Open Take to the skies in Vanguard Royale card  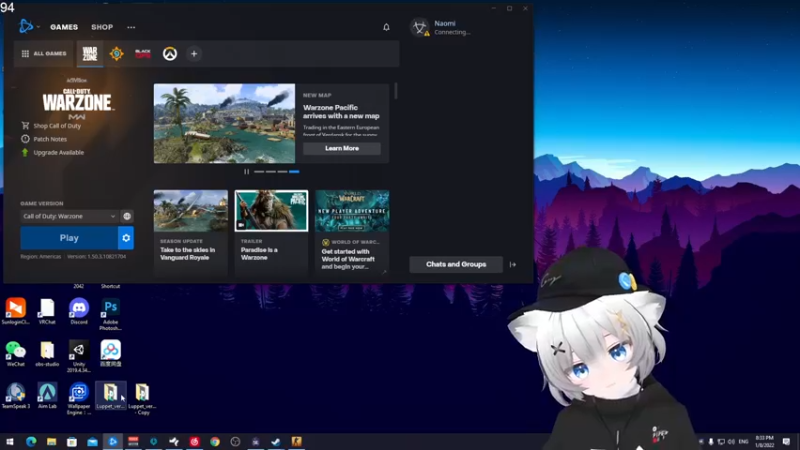tap(191, 233)
